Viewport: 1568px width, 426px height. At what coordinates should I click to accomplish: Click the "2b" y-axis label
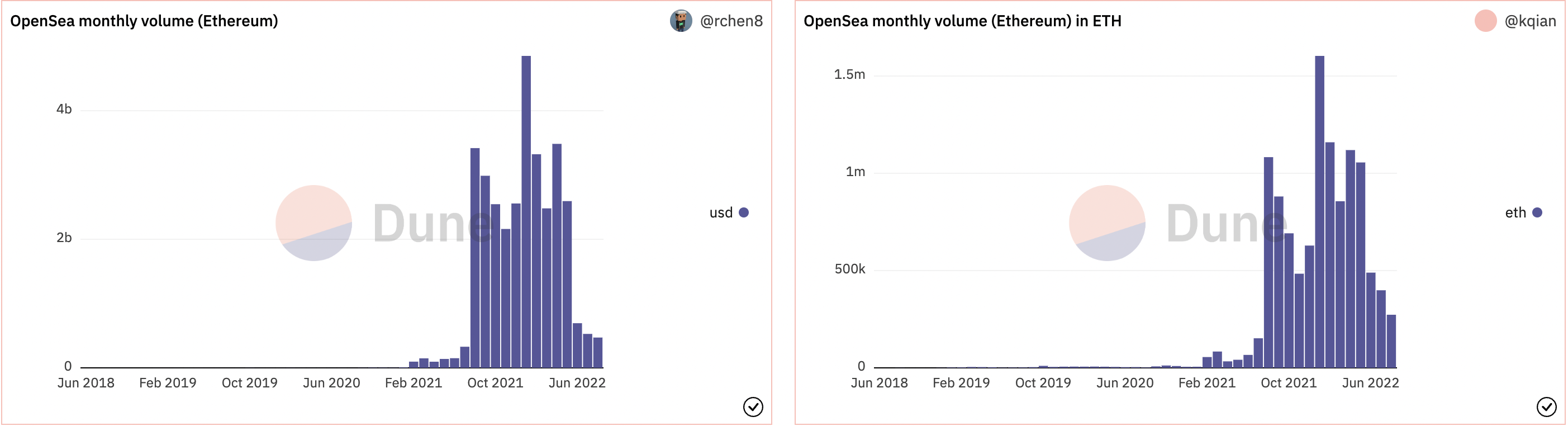64,238
